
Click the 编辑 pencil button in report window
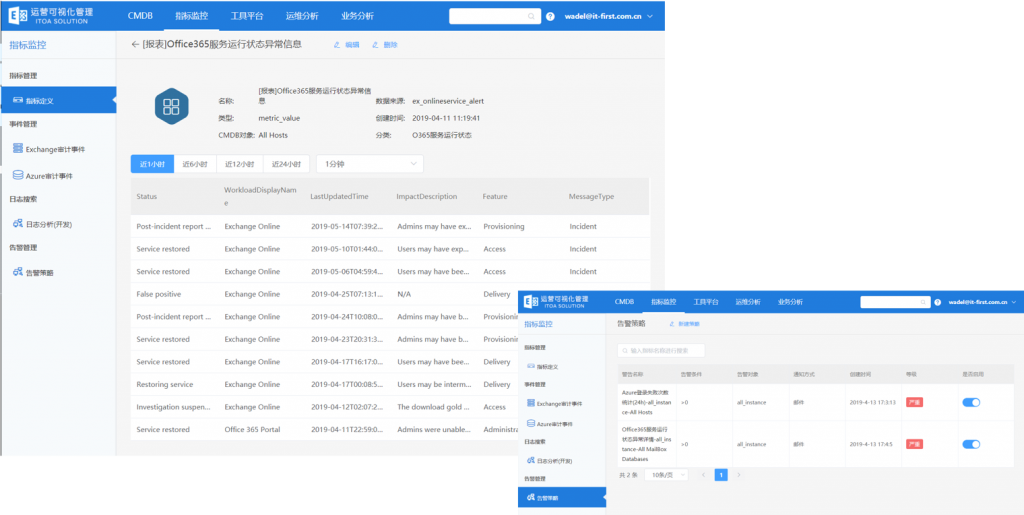click(x=347, y=45)
